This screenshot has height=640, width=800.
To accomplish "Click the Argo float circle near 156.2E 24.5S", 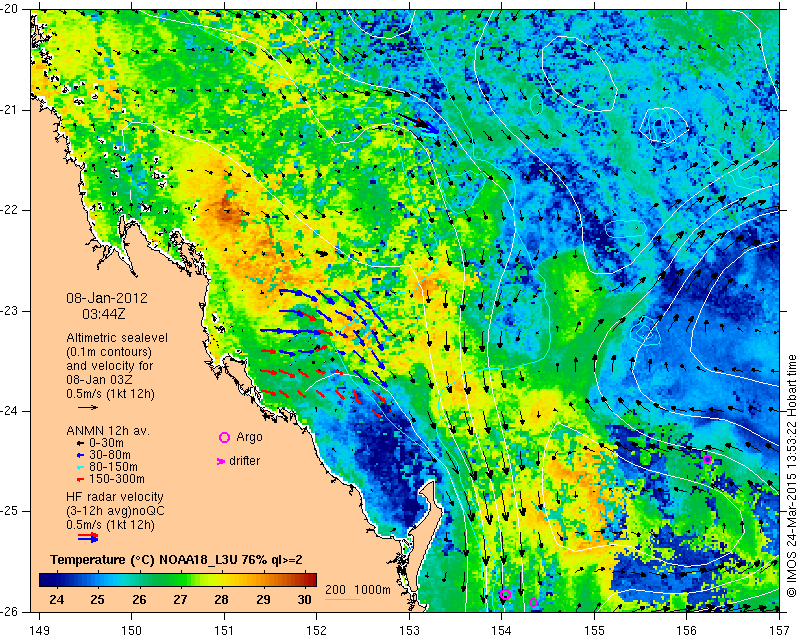I will (707, 460).
